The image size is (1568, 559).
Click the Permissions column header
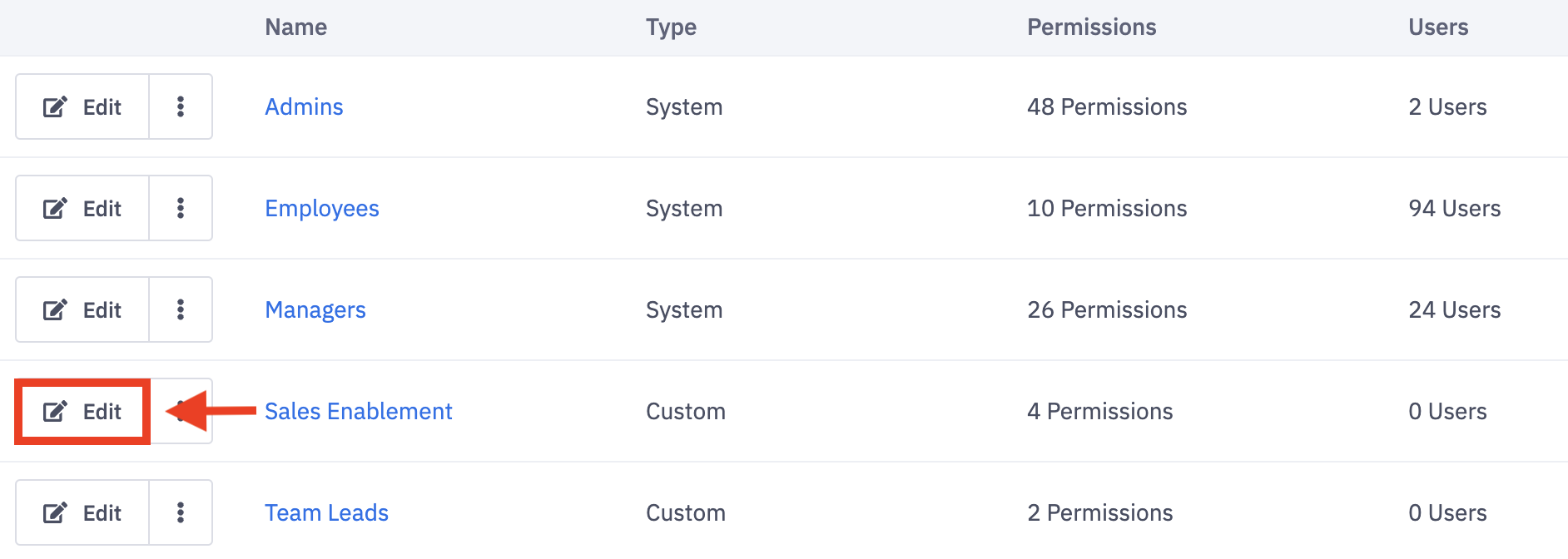click(1091, 27)
